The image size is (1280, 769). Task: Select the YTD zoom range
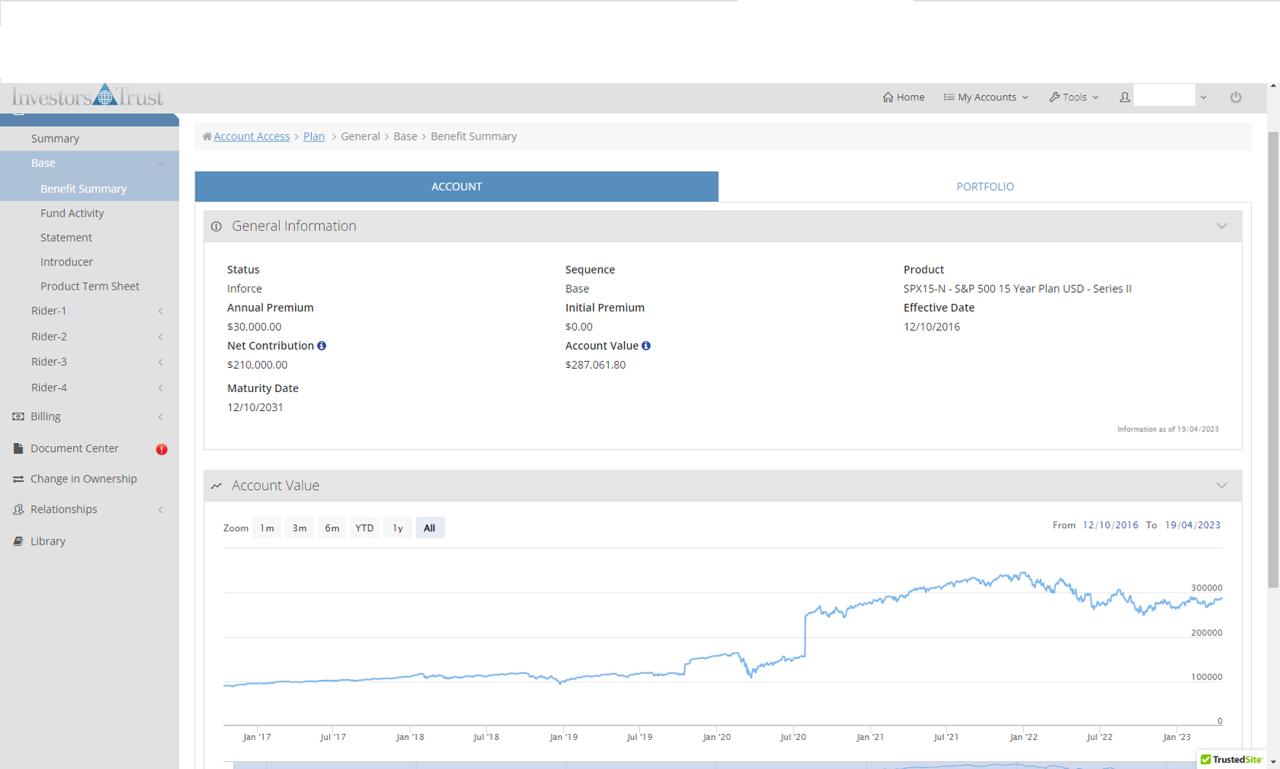click(x=364, y=528)
